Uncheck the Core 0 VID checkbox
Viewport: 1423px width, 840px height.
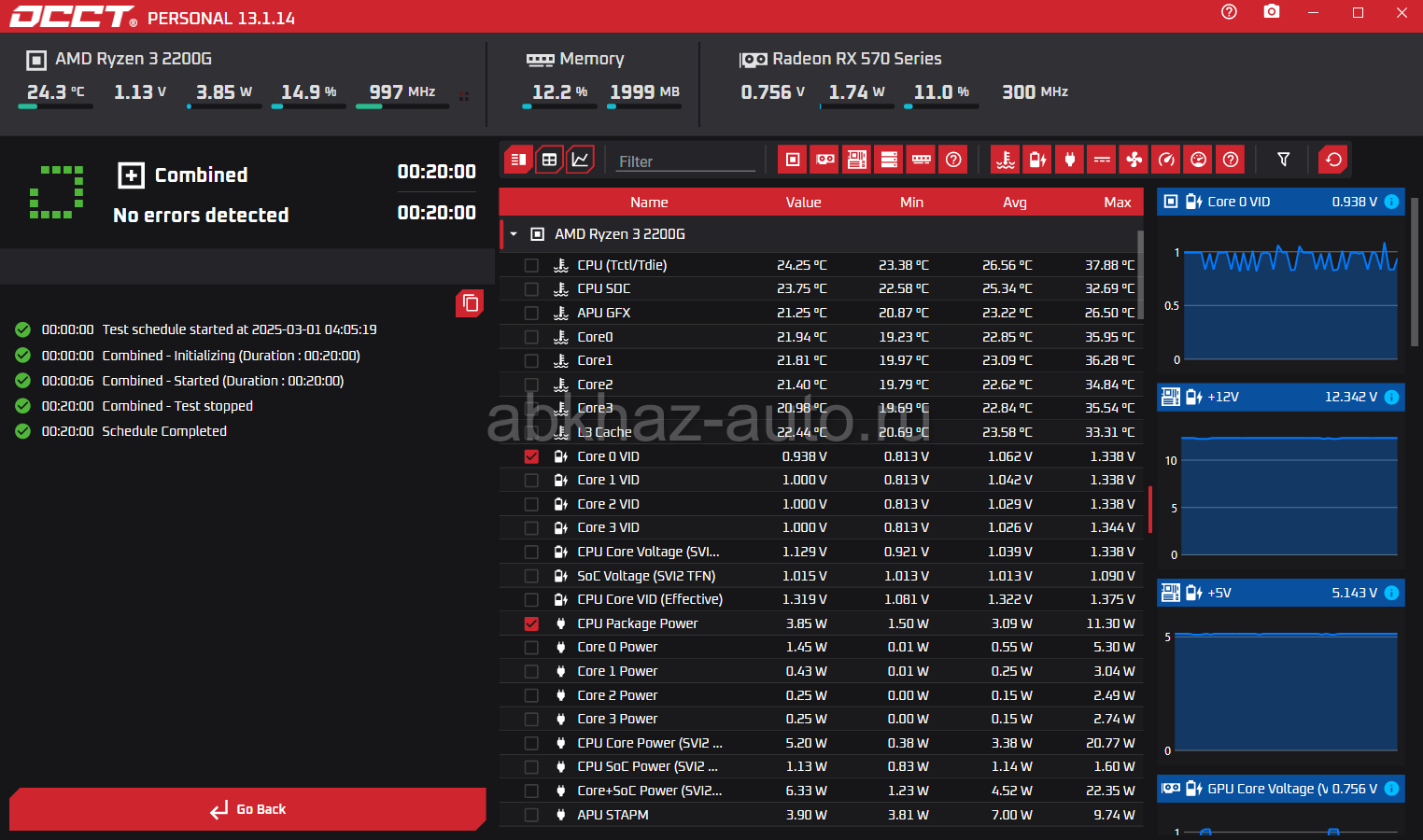coord(531,456)
